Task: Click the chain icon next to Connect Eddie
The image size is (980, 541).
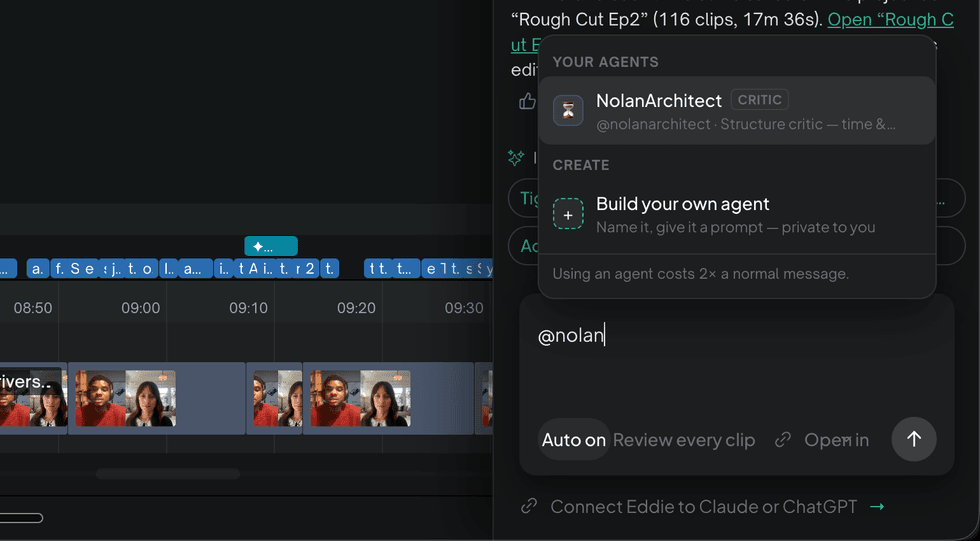Action: pyautogui.click(x=529, y=506)
